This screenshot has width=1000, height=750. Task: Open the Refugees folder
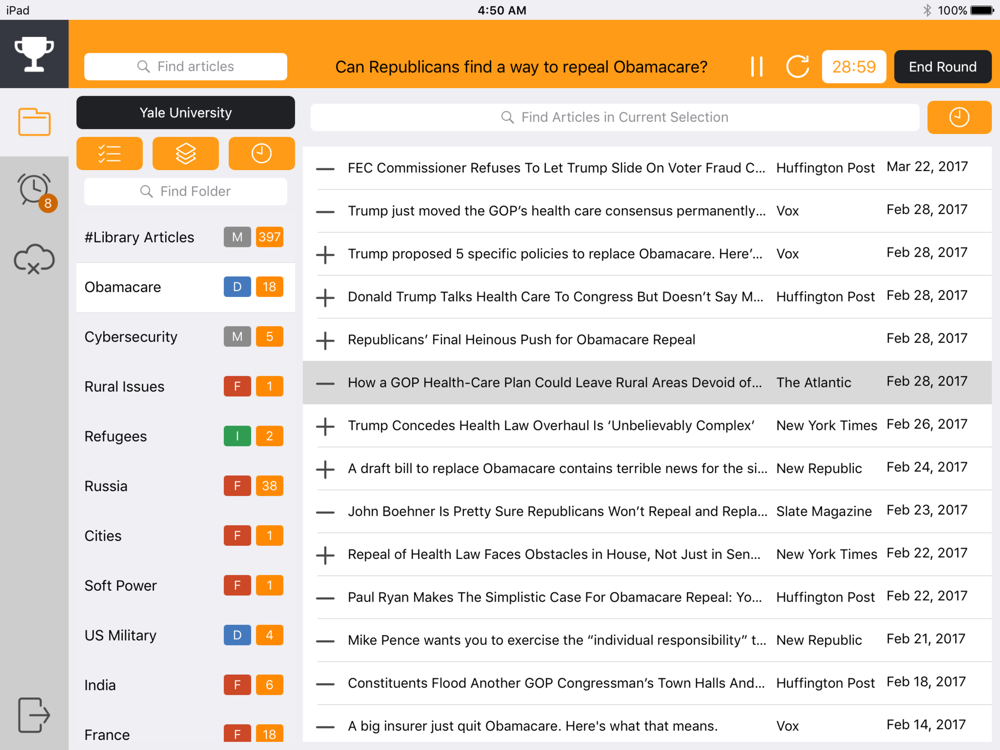[x=186, y=436]
